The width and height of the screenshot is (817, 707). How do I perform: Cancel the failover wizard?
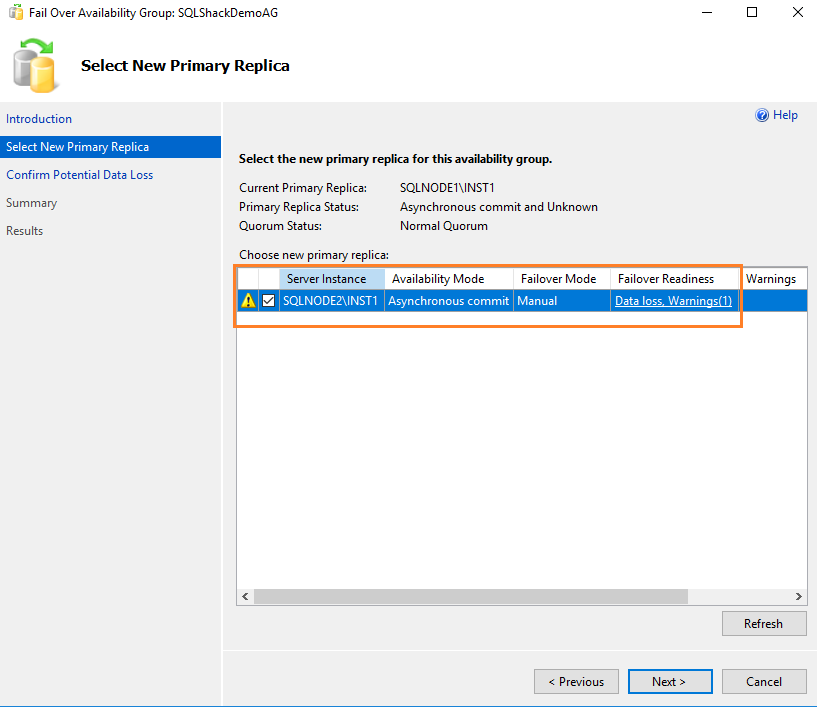point(763,681)
